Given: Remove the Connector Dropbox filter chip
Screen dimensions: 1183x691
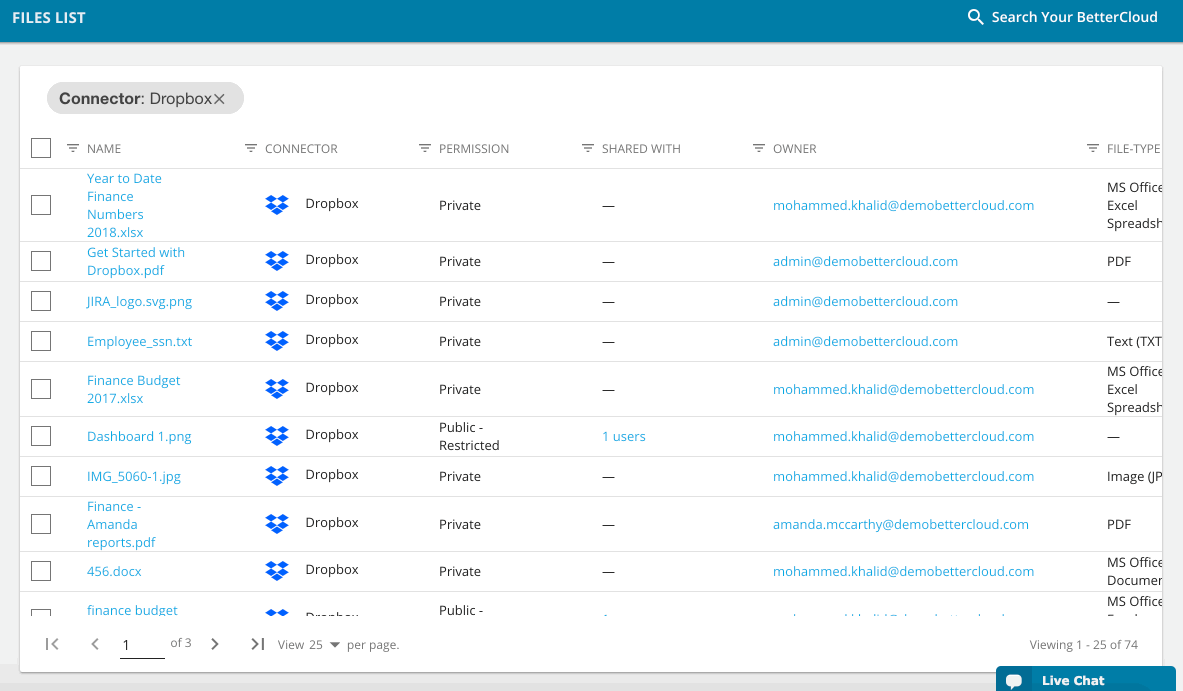Looking at the screenshot, I should pos(220,99).
